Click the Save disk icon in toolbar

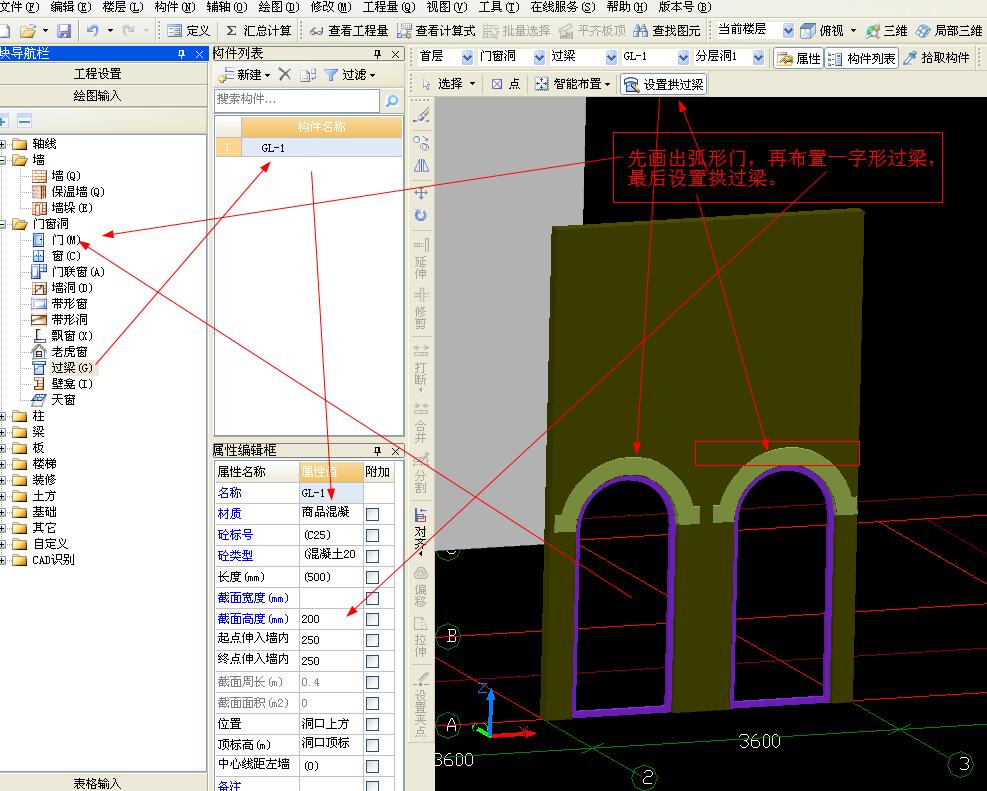pos(64,30)
